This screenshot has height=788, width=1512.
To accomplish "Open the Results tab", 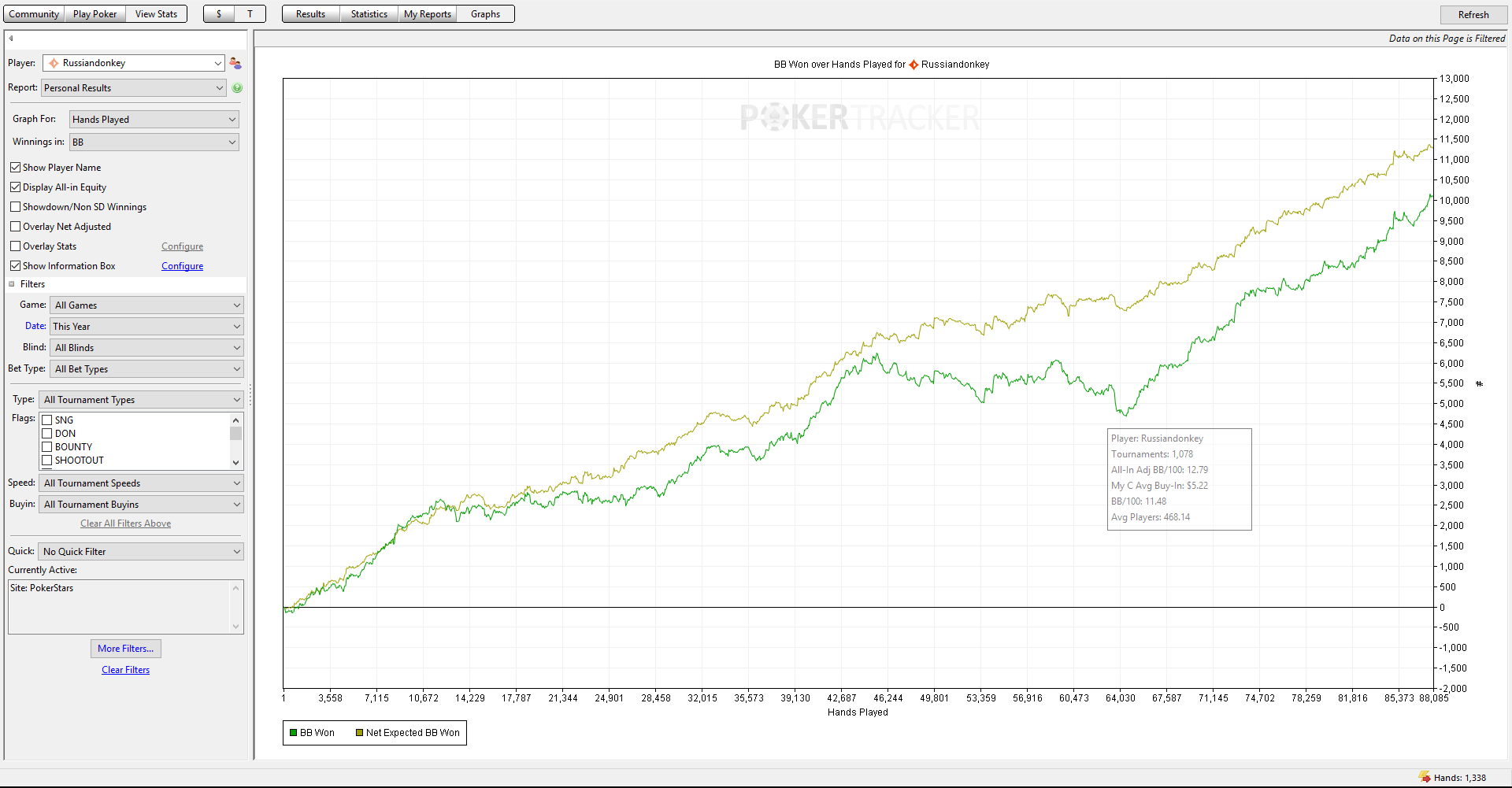I will coord(311,14).
